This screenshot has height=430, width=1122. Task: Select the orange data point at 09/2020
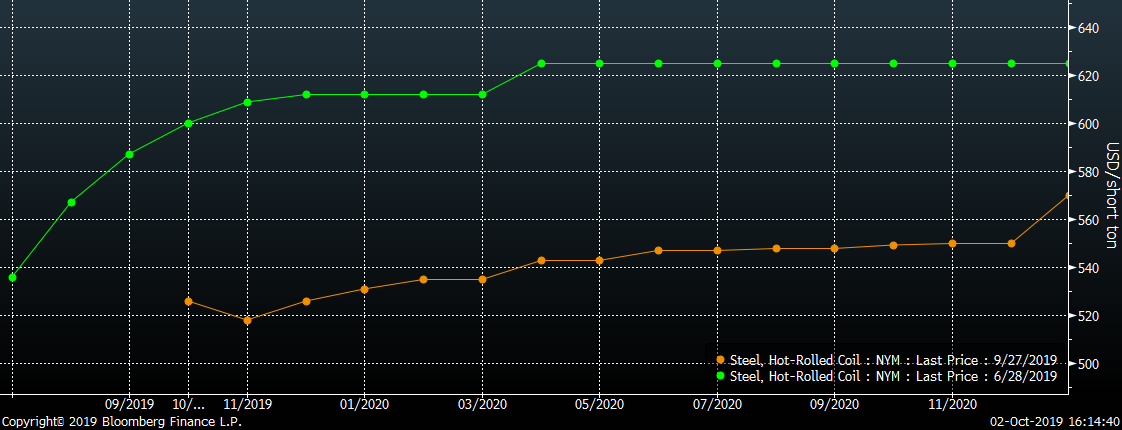pyautogui.click(x=834, y=248)
